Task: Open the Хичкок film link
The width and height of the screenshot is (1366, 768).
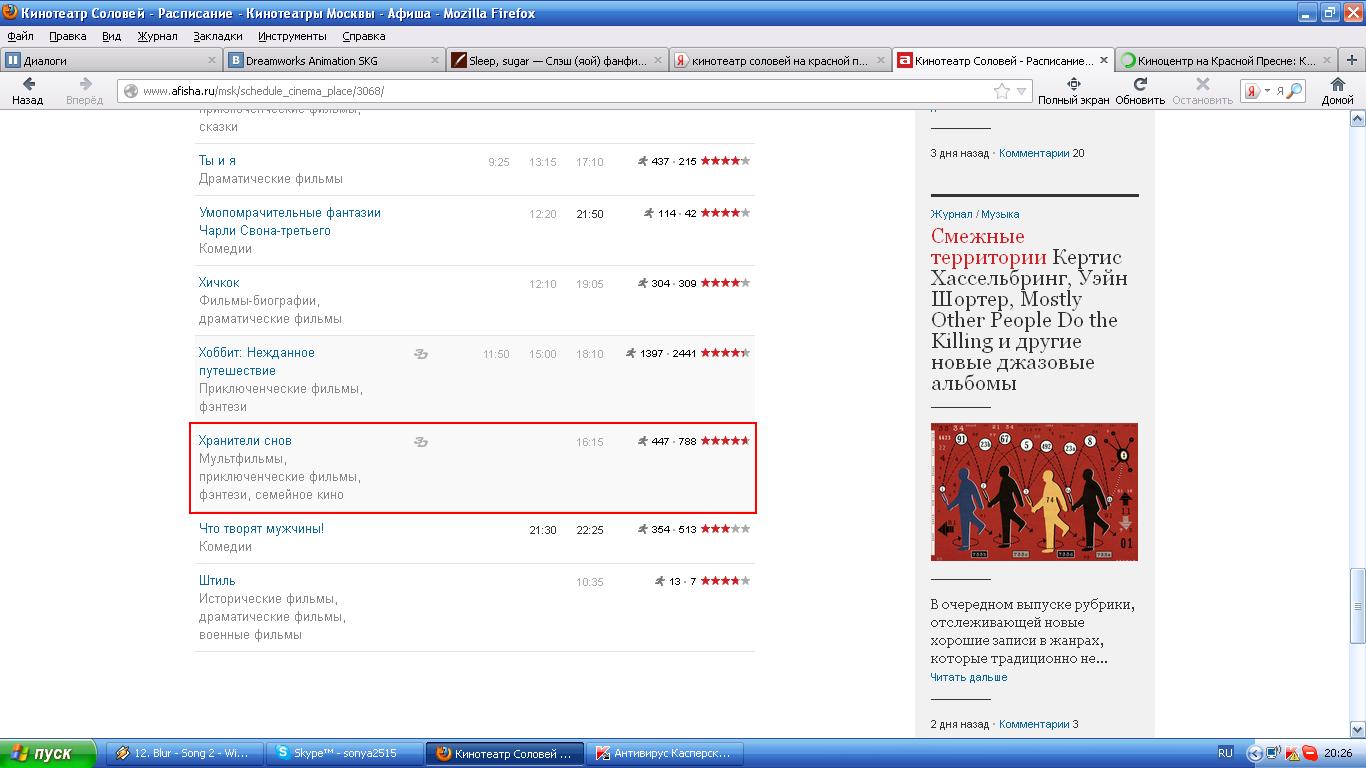Action: pyautogui.click(x=219, y=282)
